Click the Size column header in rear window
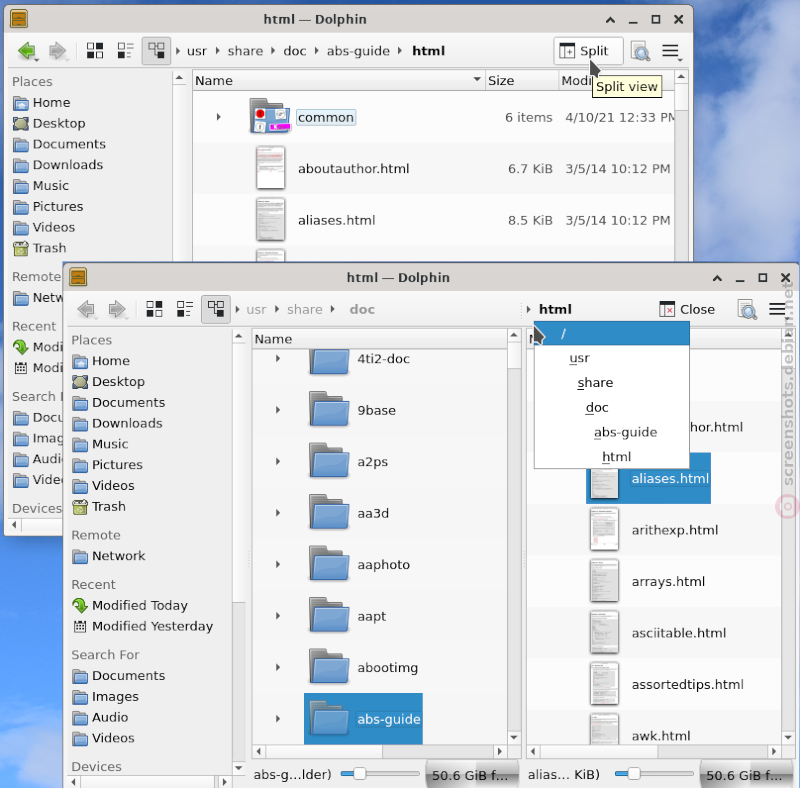800x788 pixels. coord(521,80)
